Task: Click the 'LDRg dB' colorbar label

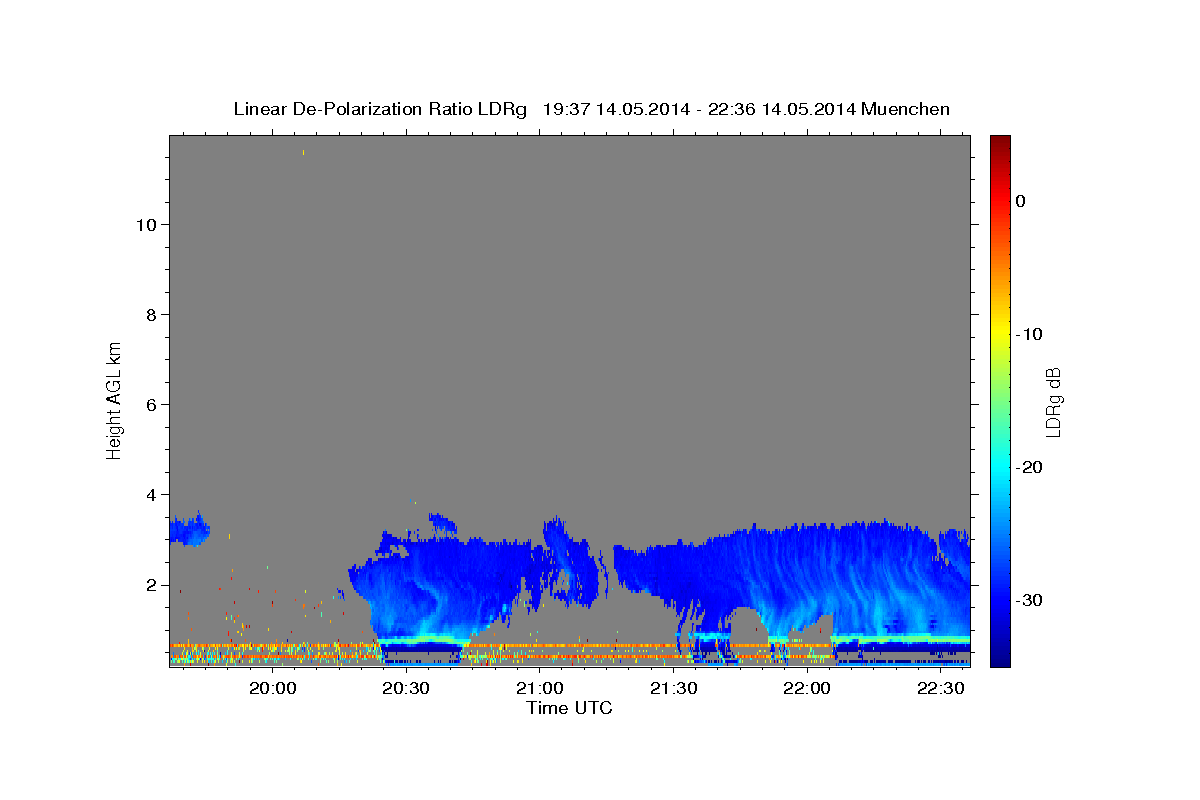Action: [1052, 402]
